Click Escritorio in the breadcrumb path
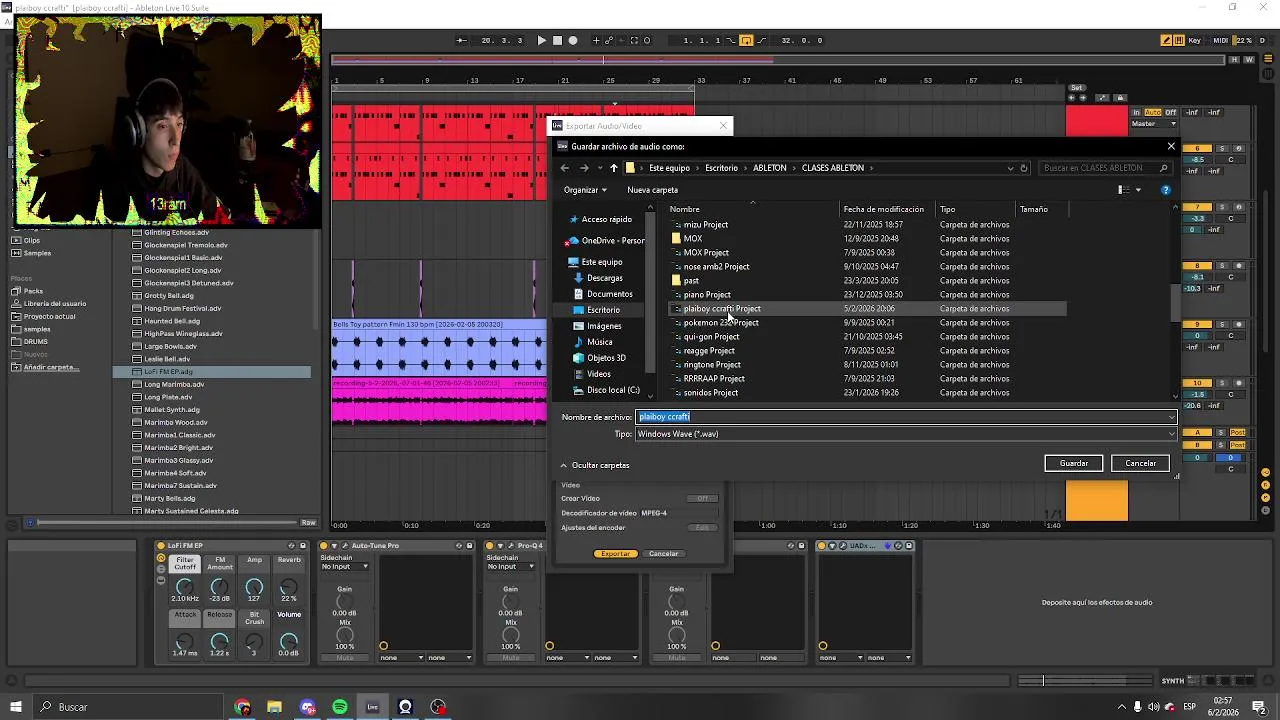This screenshot has height=720, width=1280. 721,168
